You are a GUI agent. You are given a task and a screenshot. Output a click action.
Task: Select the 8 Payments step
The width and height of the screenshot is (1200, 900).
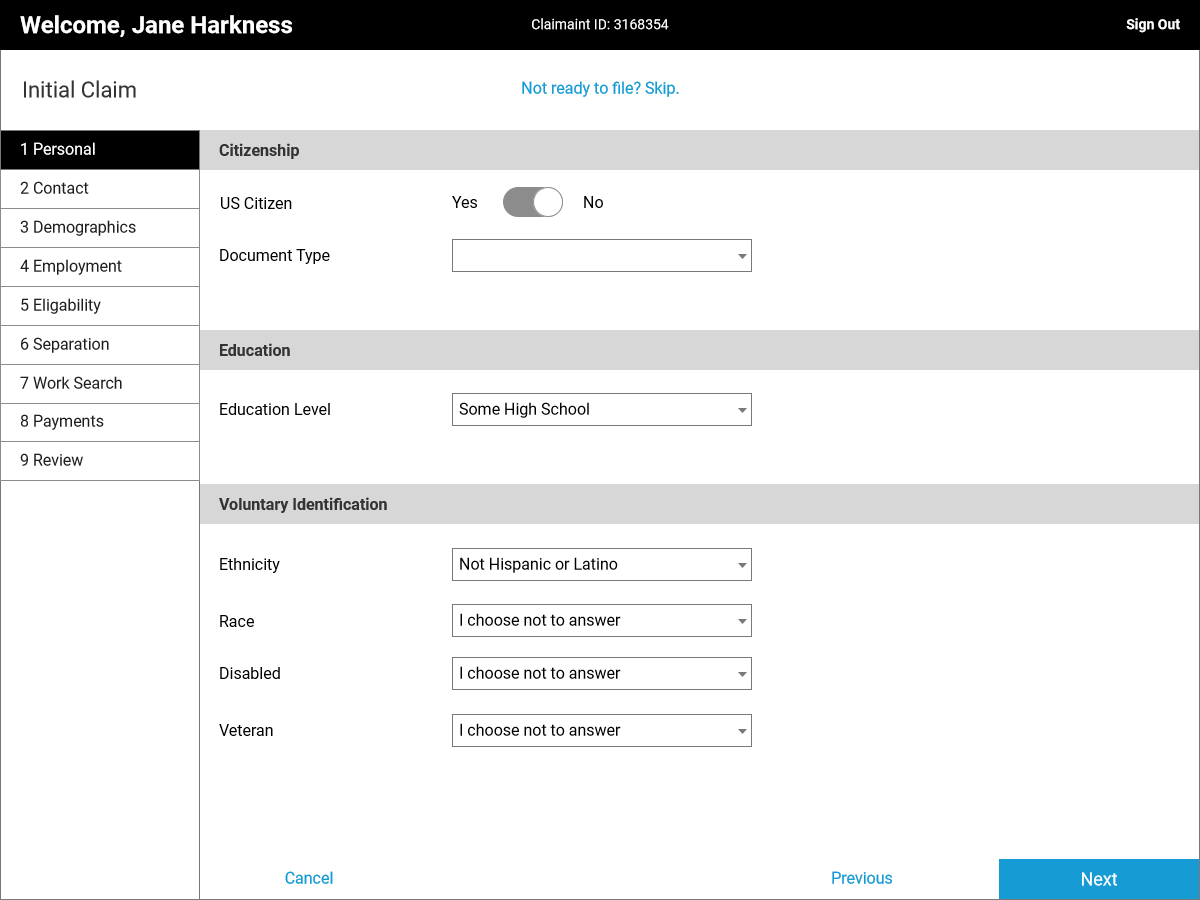coord(100,422)
